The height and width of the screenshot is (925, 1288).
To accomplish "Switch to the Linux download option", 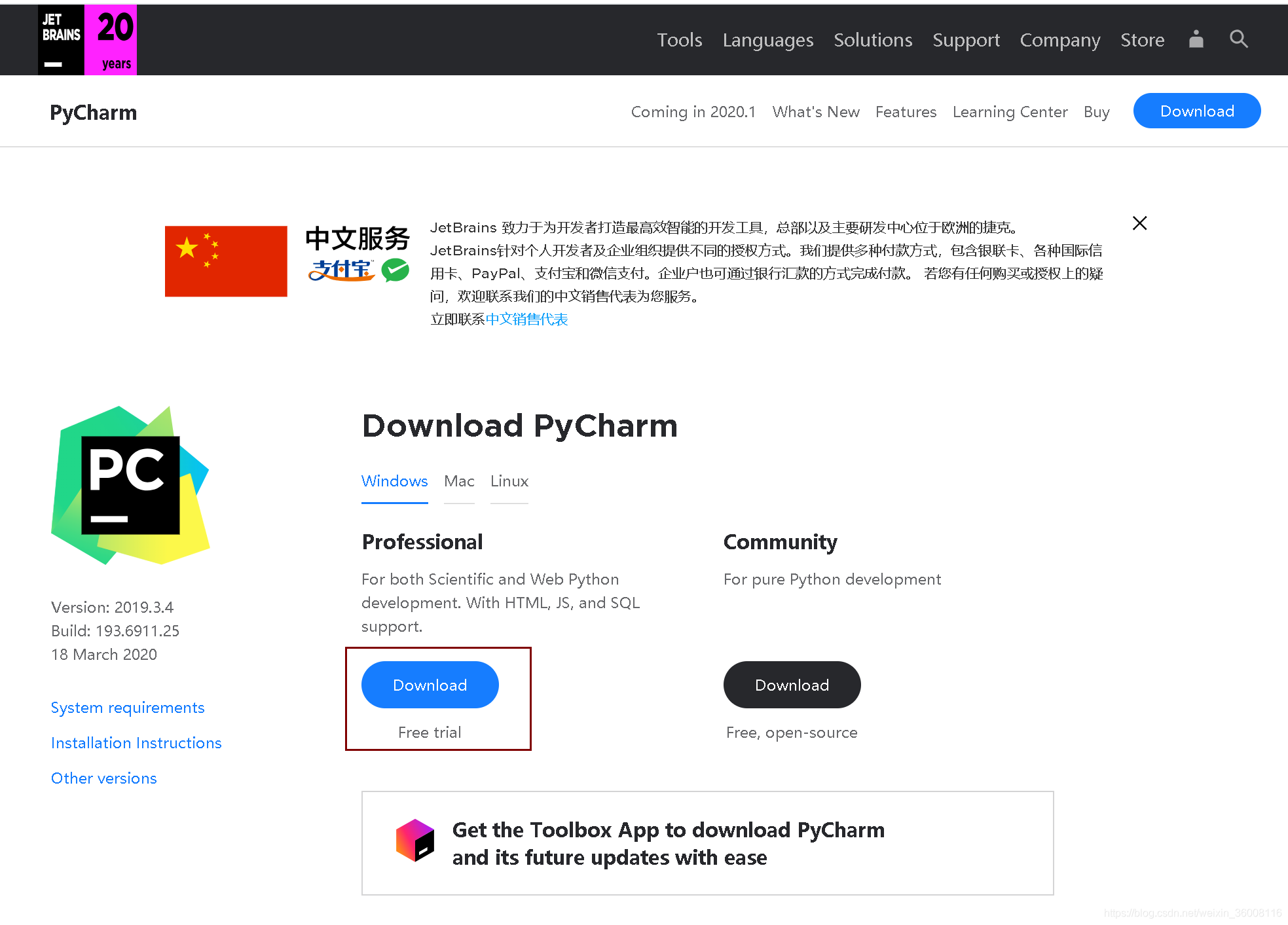I will tap(509, 481).
